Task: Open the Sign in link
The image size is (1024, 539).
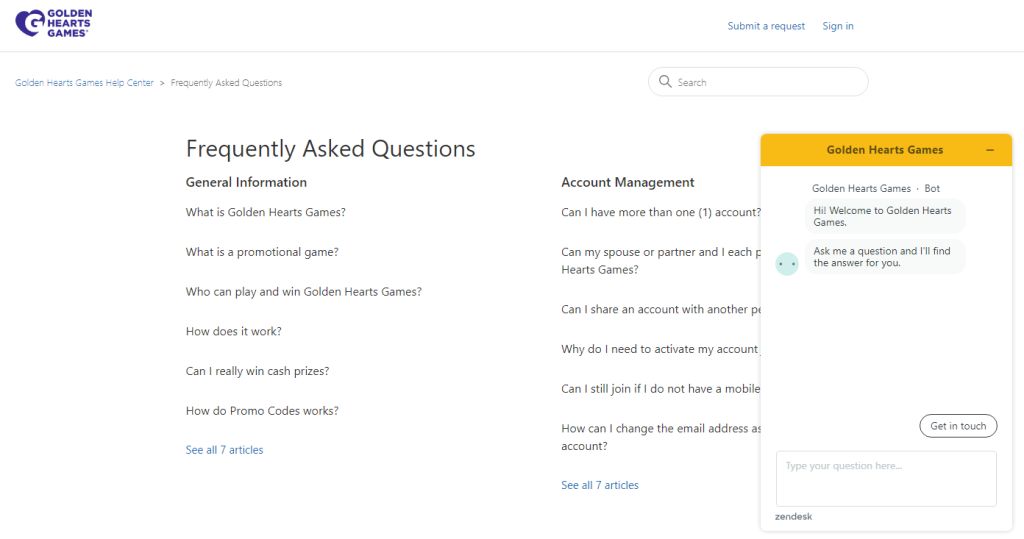Action: tap(837, 26)
